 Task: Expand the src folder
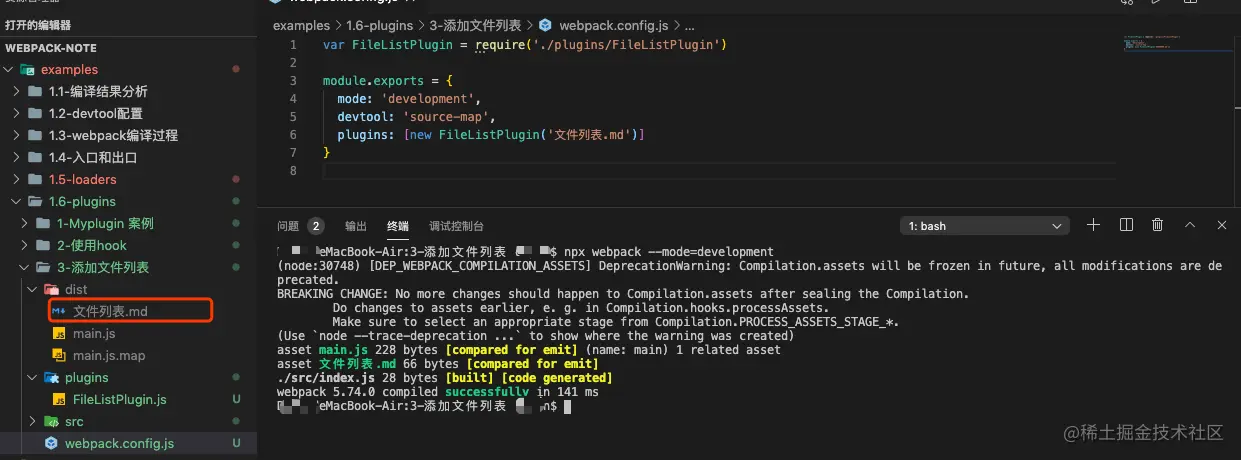click(x=32, y=422)
